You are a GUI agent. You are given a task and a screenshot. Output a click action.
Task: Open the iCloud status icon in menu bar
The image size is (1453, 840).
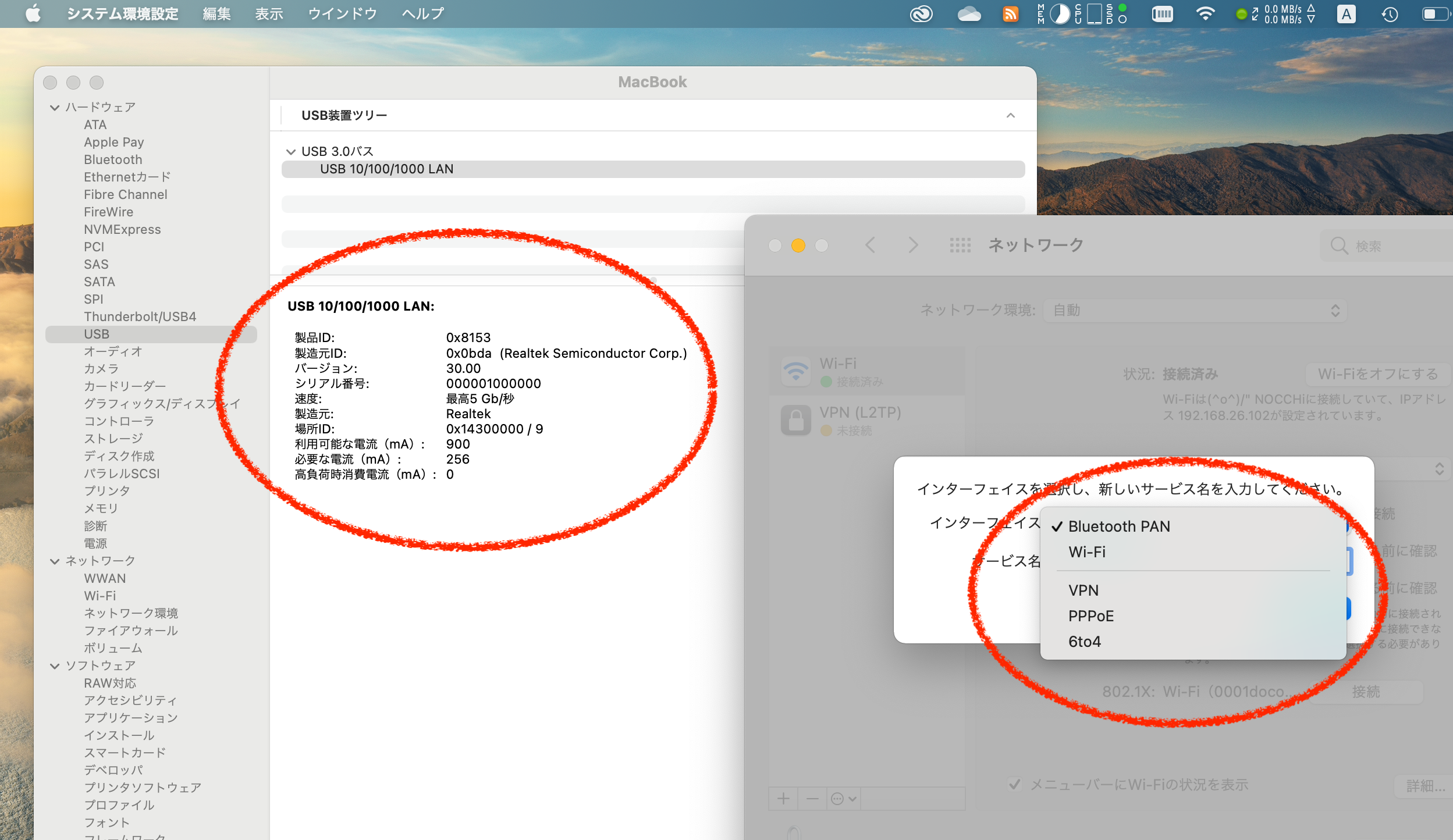pos(969,14)
